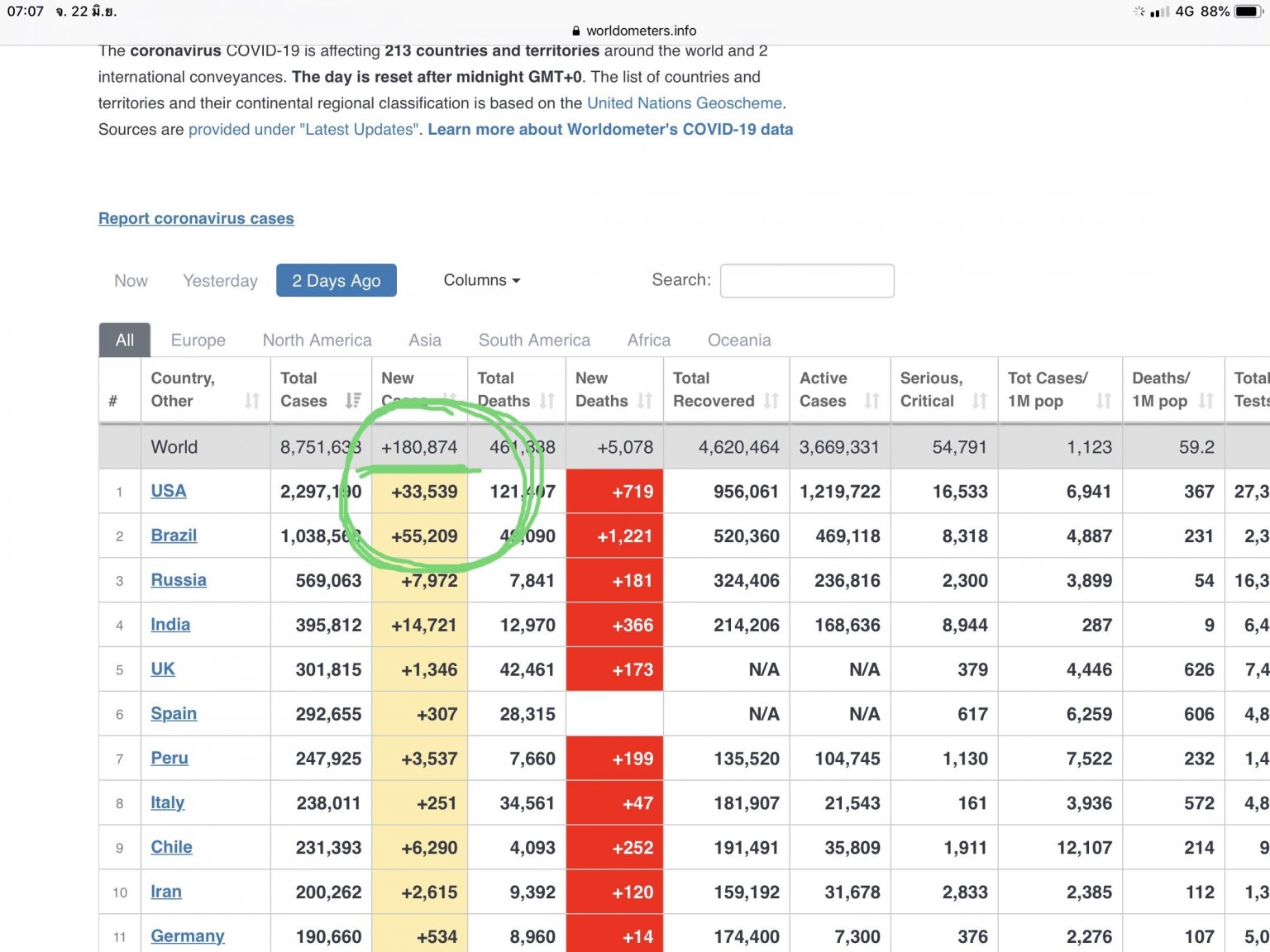Sort by Total Recovered column sort icon
Screen dimensions: 1270x952
coord(771,401)
